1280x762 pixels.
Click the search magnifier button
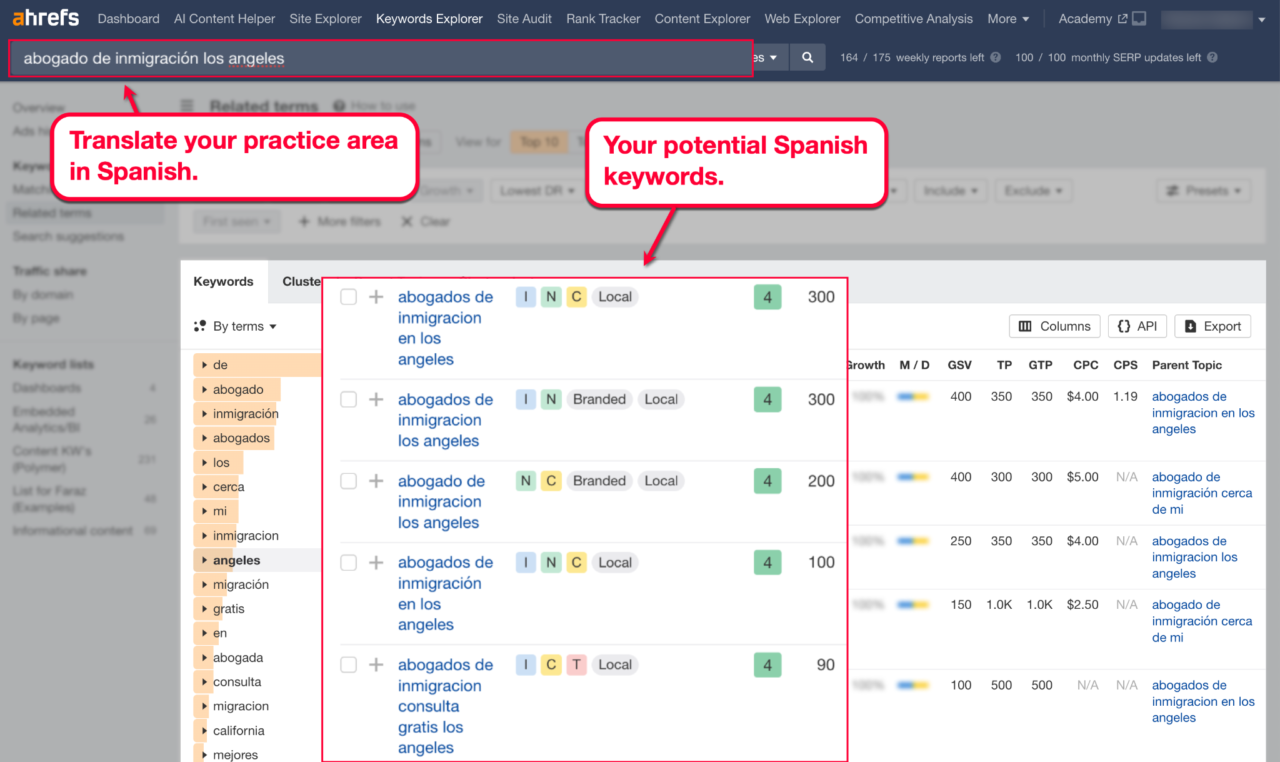807,58
